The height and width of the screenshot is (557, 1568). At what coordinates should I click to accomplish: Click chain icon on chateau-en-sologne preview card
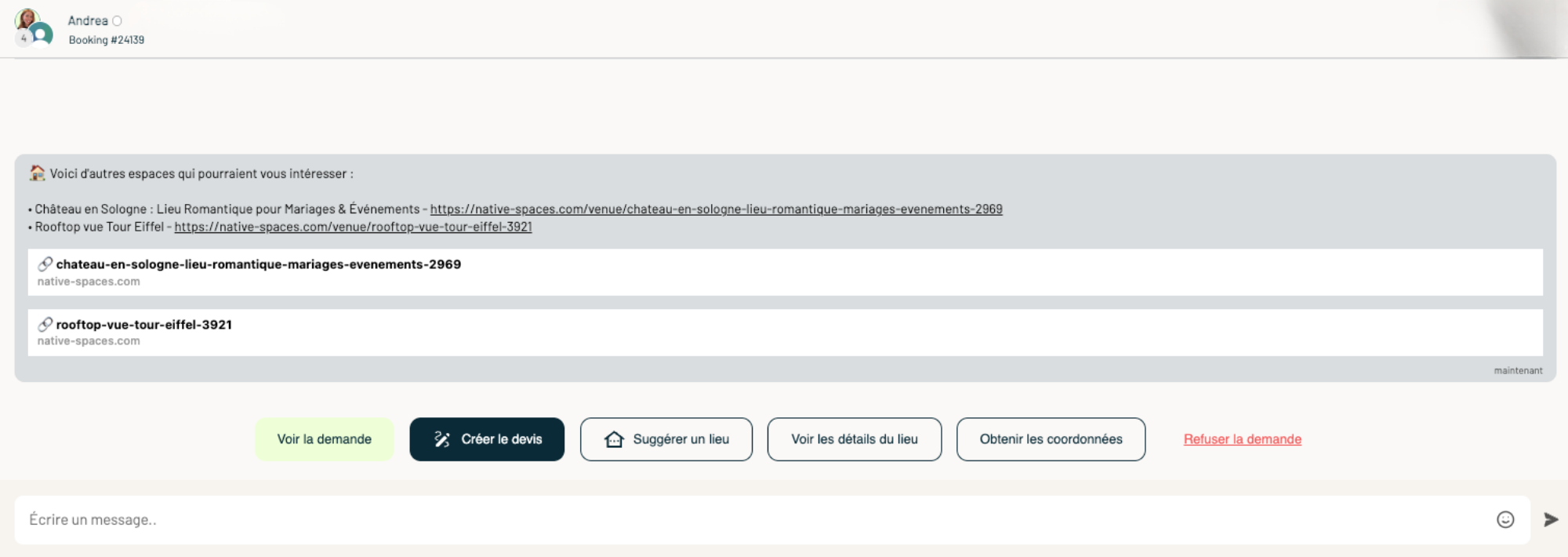tap(45, 264)
